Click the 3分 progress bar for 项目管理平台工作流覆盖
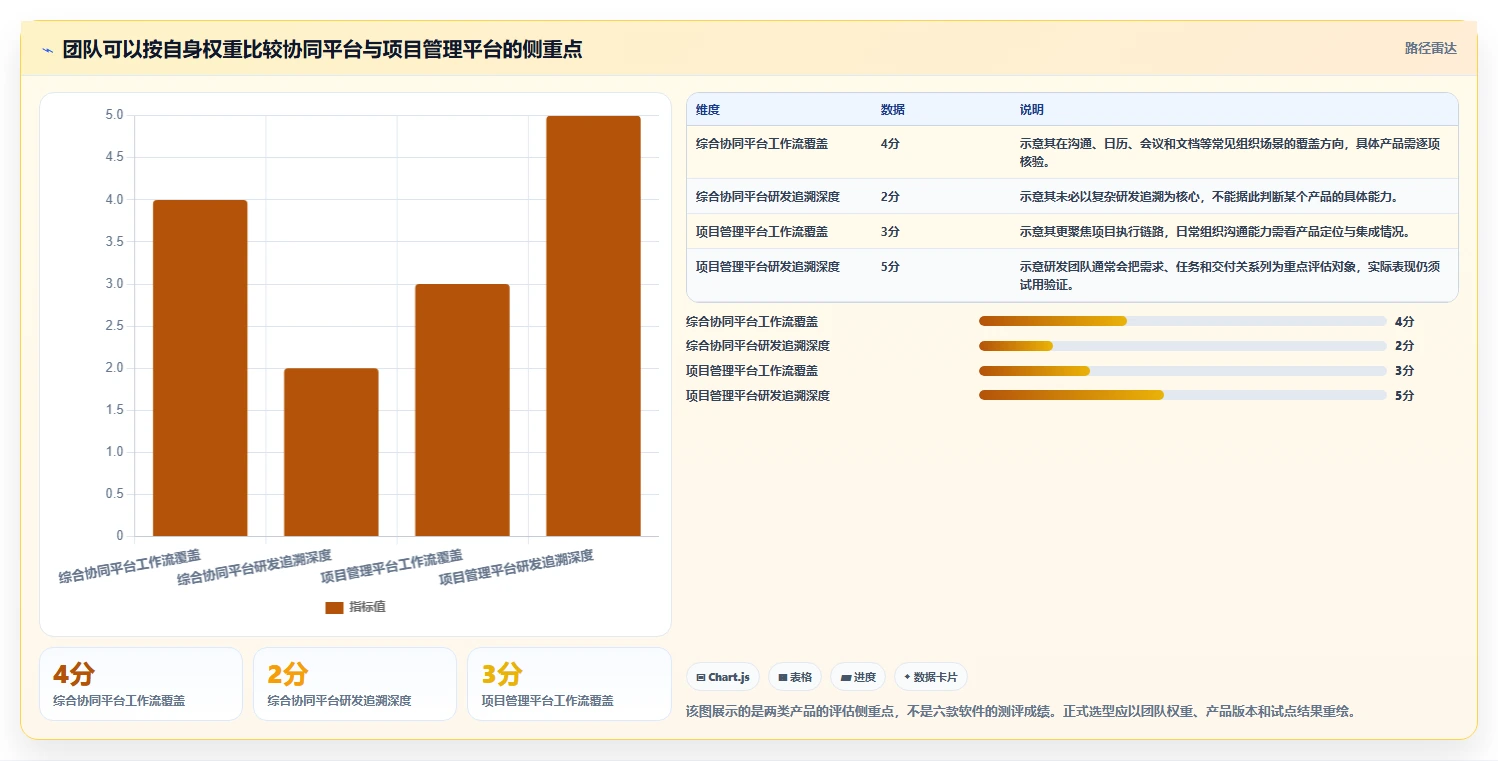This screenshot has width=1498, height=761. pyautogui.click(x=1183, y=371)
